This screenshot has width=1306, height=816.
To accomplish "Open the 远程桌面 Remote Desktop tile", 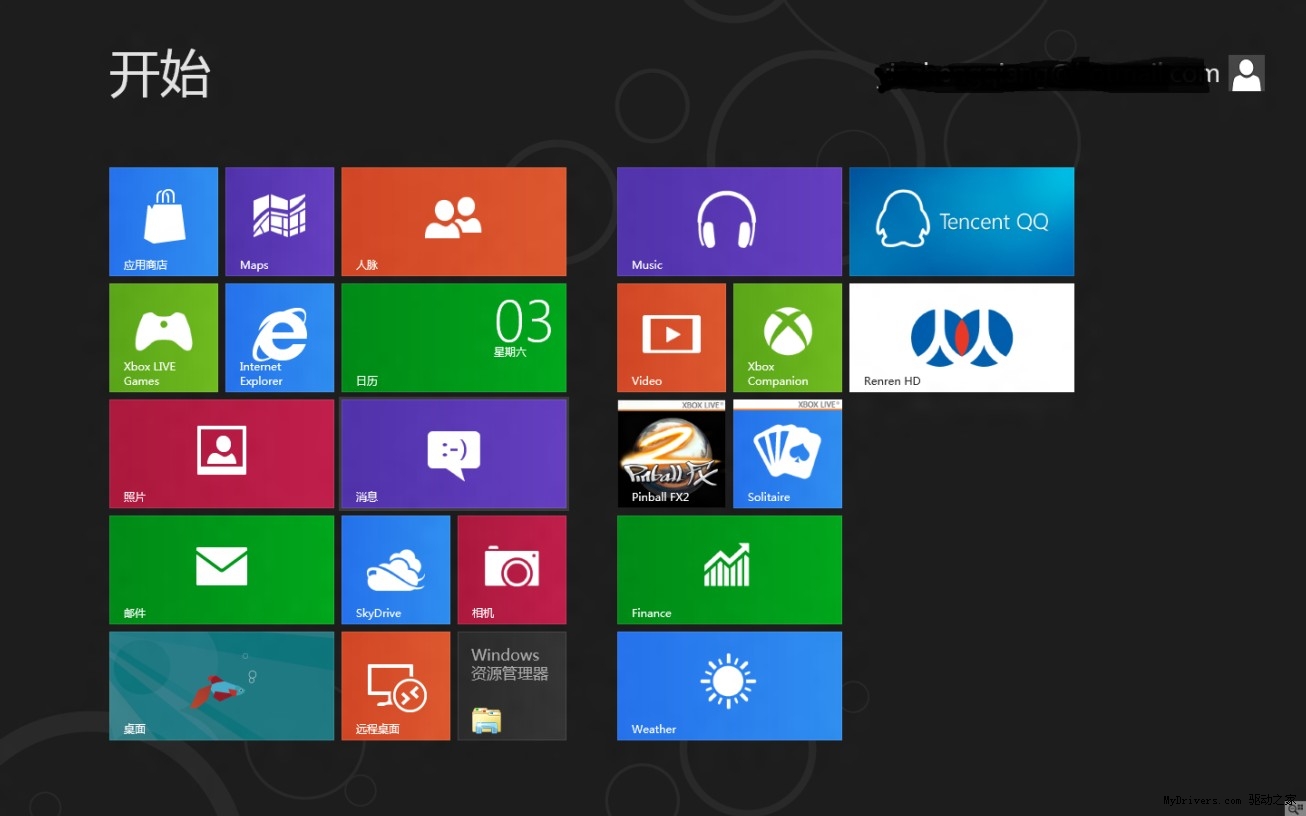I will [396, 686].
